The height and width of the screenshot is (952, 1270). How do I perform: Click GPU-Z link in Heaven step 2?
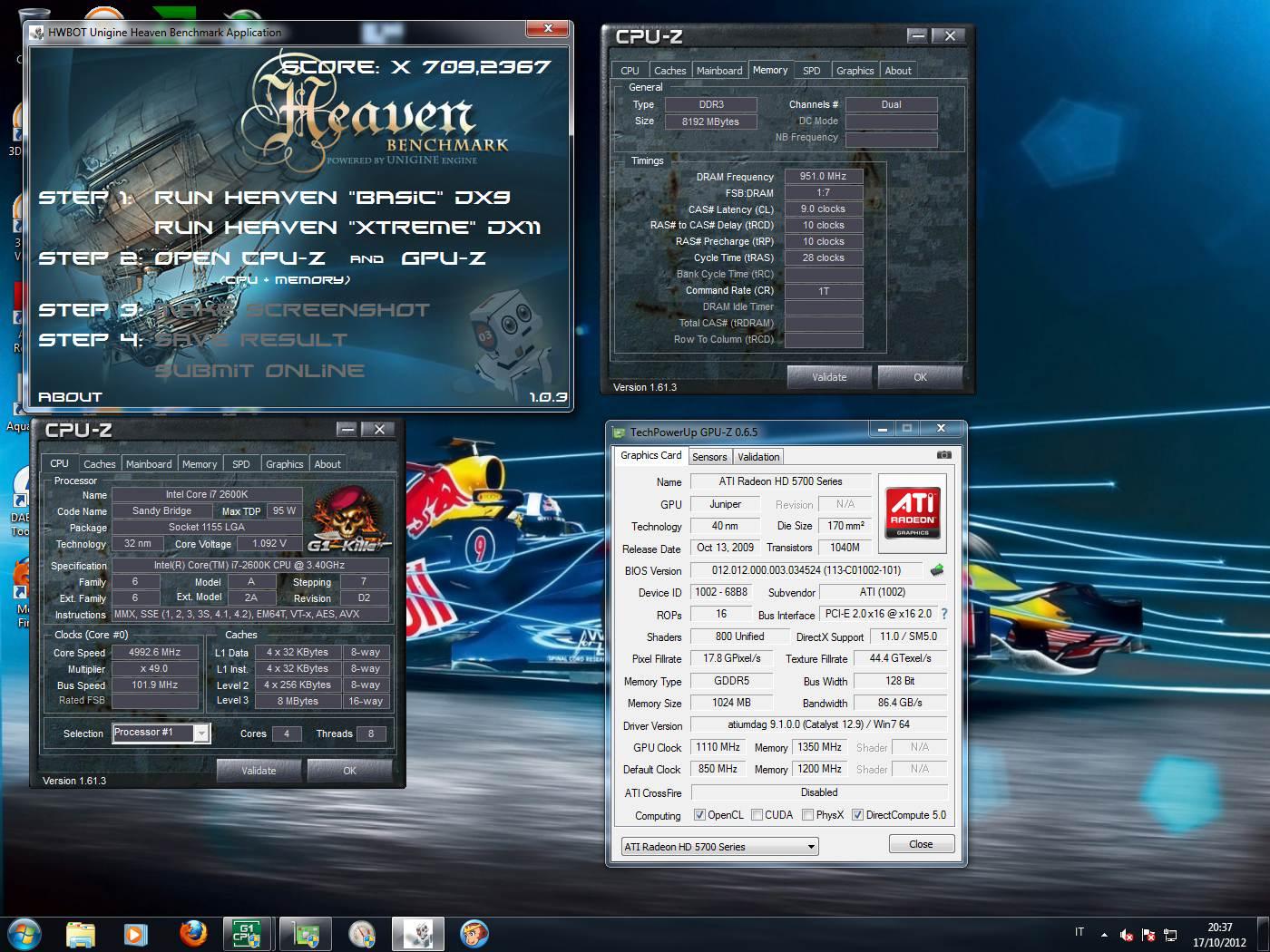tap(443, 257)
